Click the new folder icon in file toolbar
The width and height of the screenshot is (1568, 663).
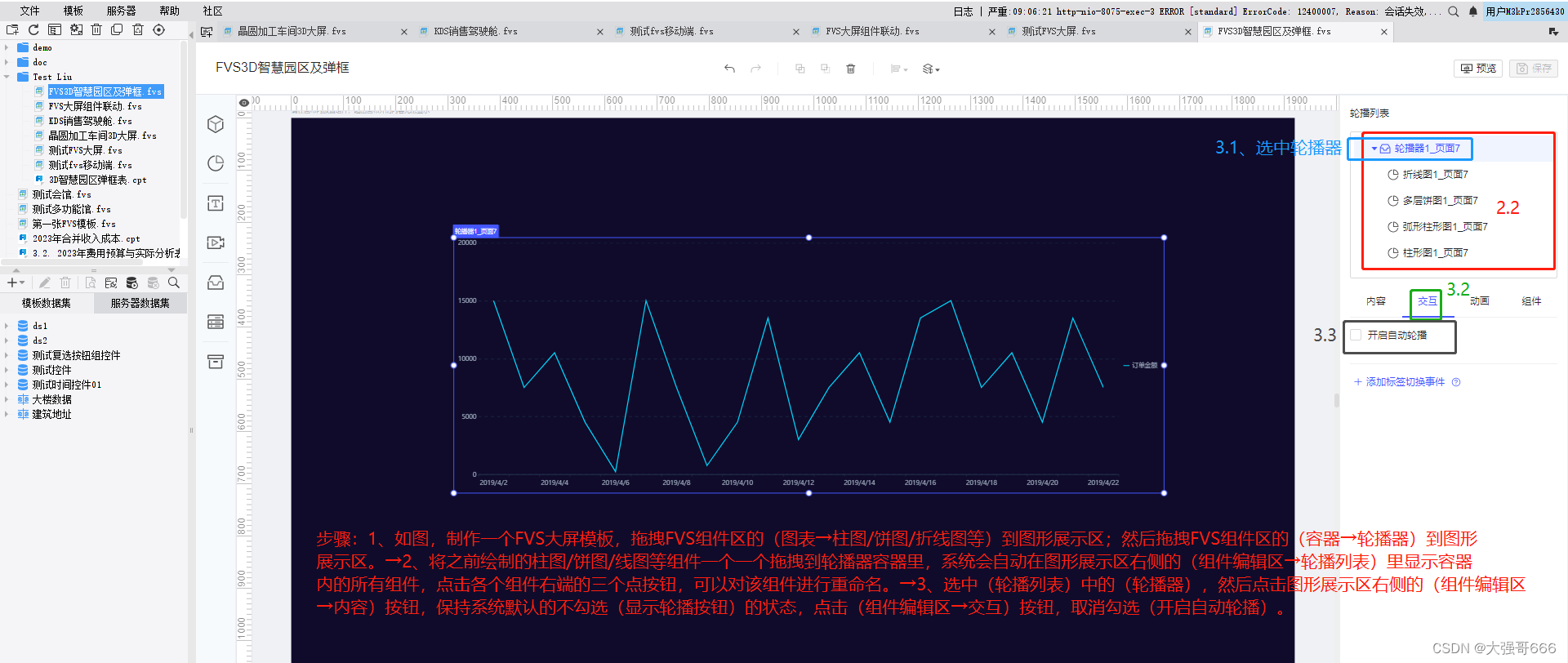12,29
